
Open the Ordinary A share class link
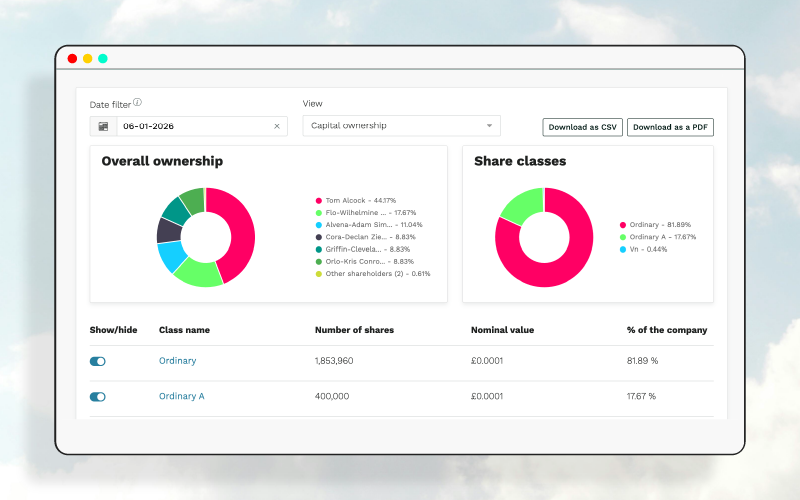182,396
